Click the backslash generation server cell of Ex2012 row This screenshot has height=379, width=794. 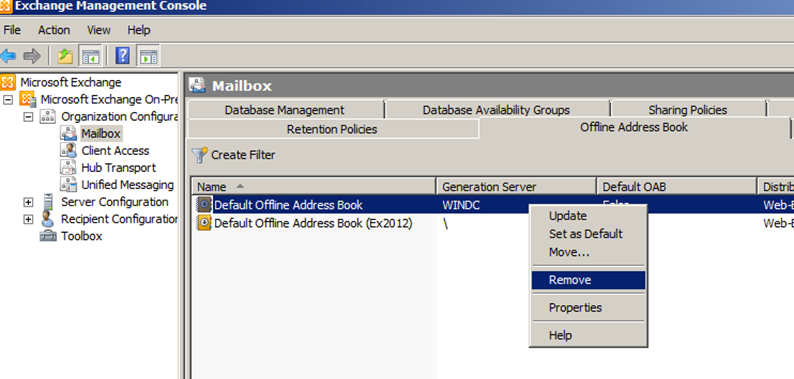445,223
